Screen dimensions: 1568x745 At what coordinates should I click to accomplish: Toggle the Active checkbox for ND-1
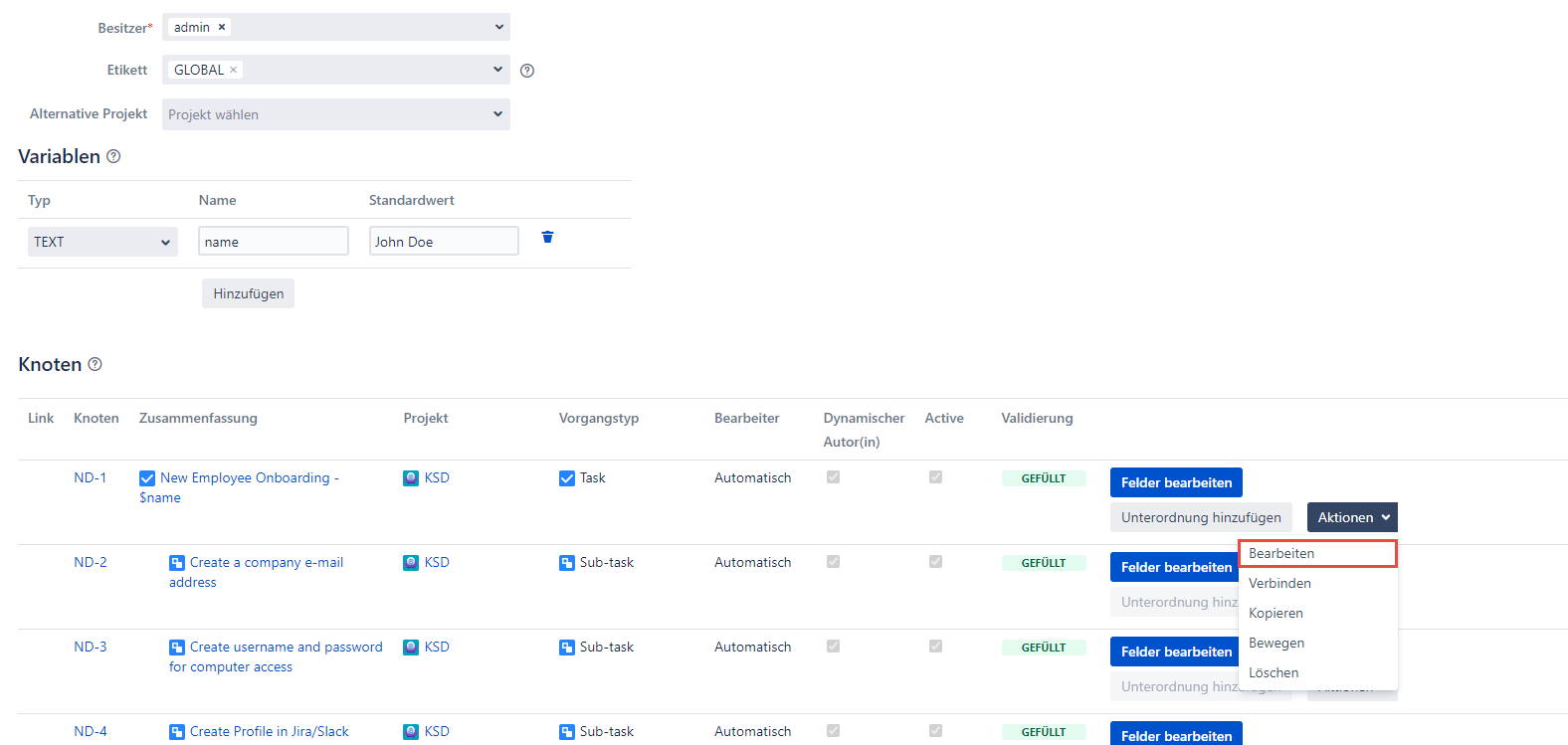935,477
